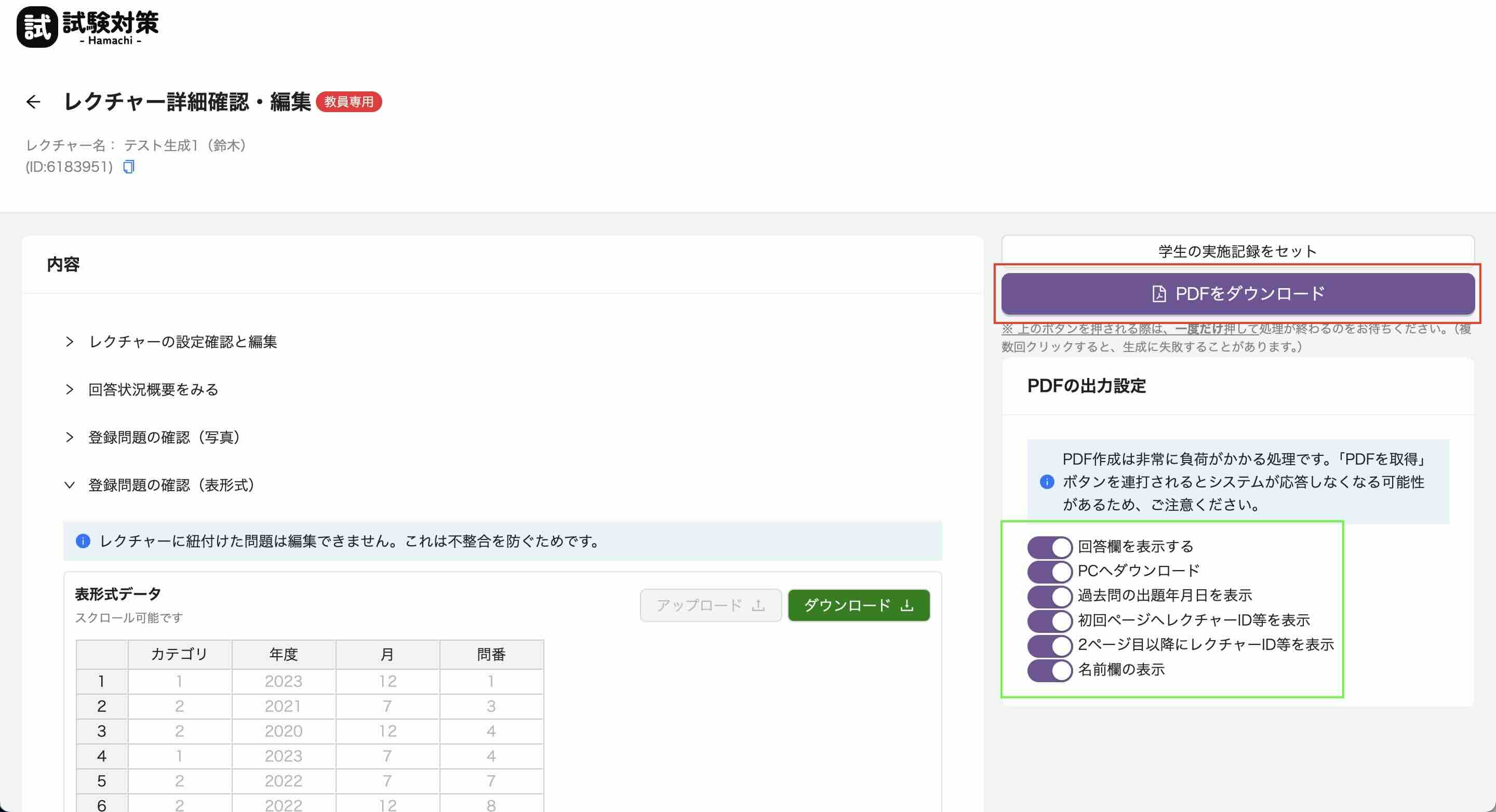The image size is (1496, 812).
Task: Expand 登録問題の確認（写真） section
Action: pyautogui.click(x=164, y=437)
